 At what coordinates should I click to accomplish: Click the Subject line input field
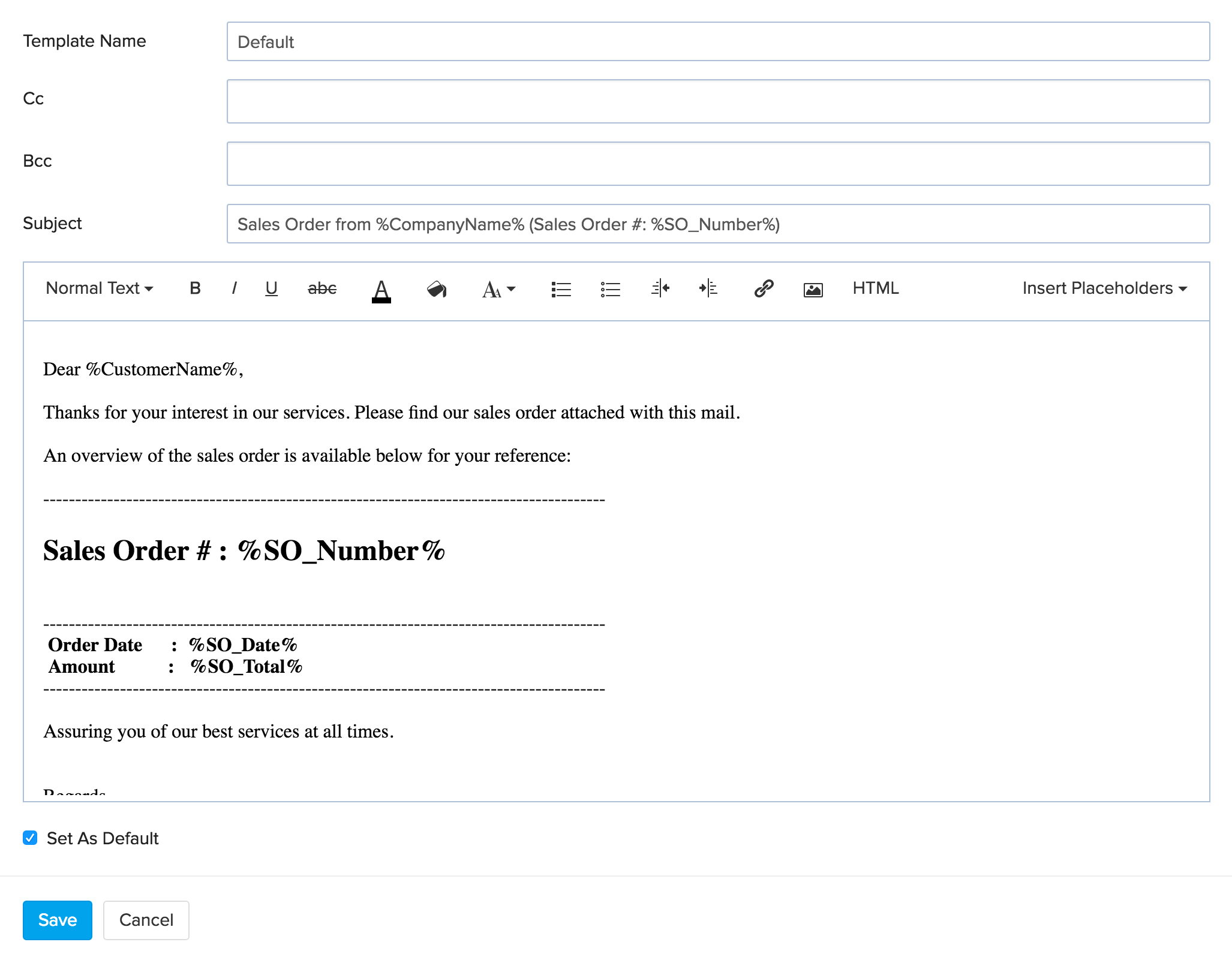716,223
